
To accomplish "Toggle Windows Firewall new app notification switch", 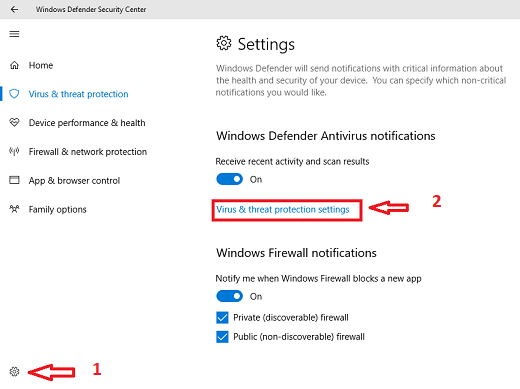I will click(230, 296).
